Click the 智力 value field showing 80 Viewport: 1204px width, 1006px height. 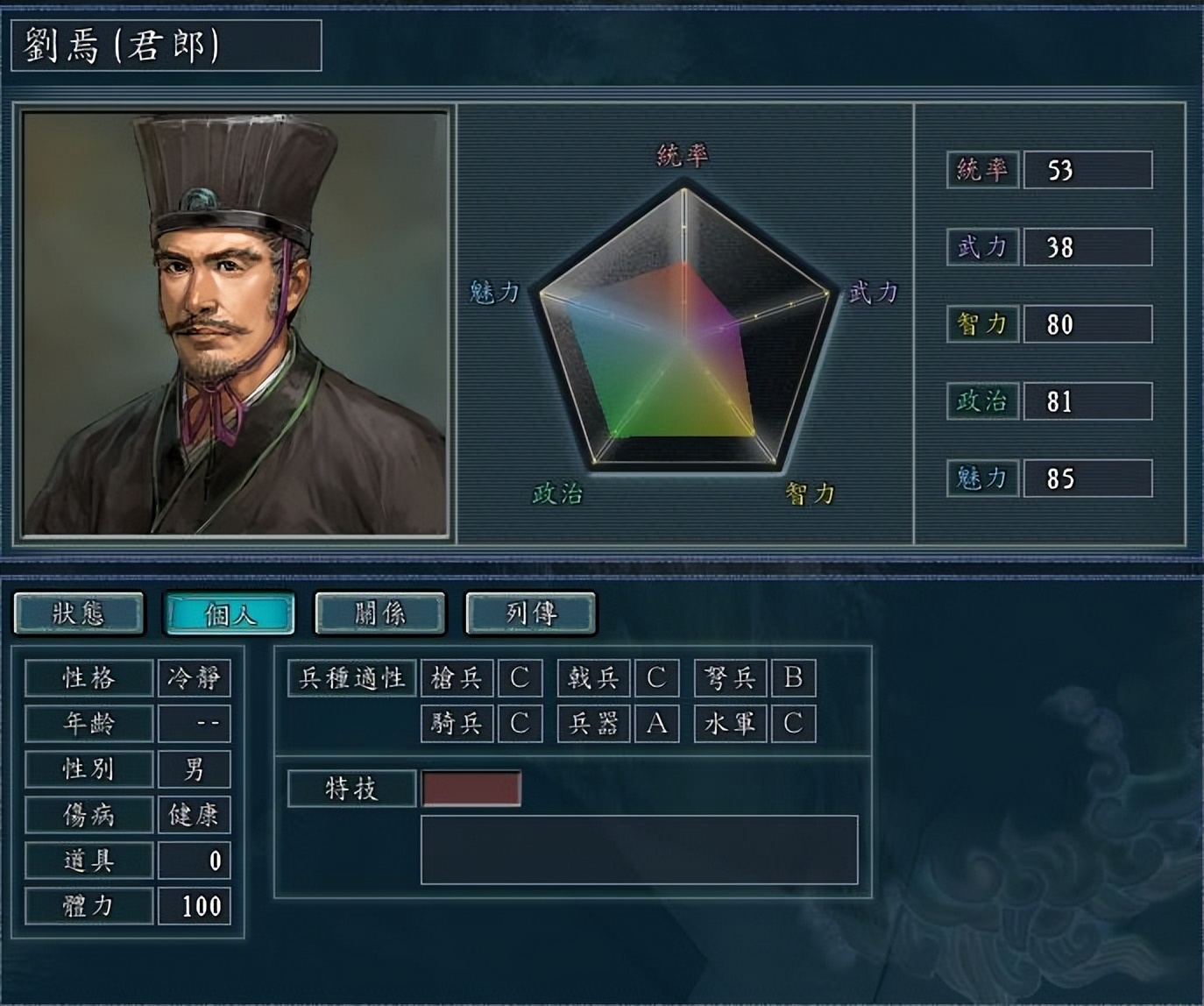pos(1087,324)
